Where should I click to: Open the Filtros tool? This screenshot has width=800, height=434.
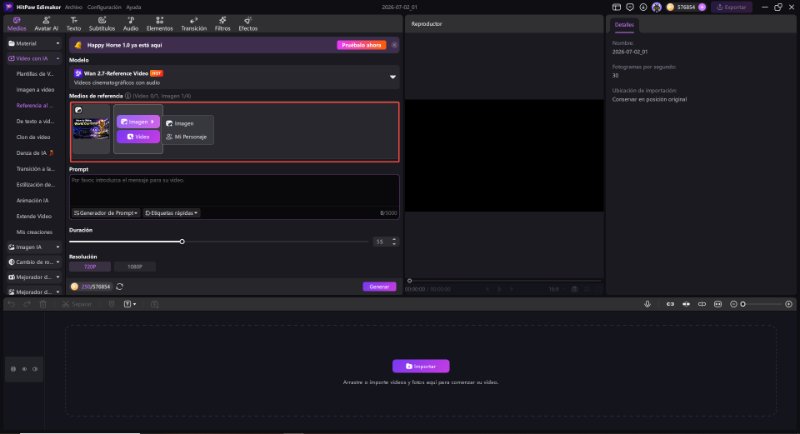[x=222, y=24]
